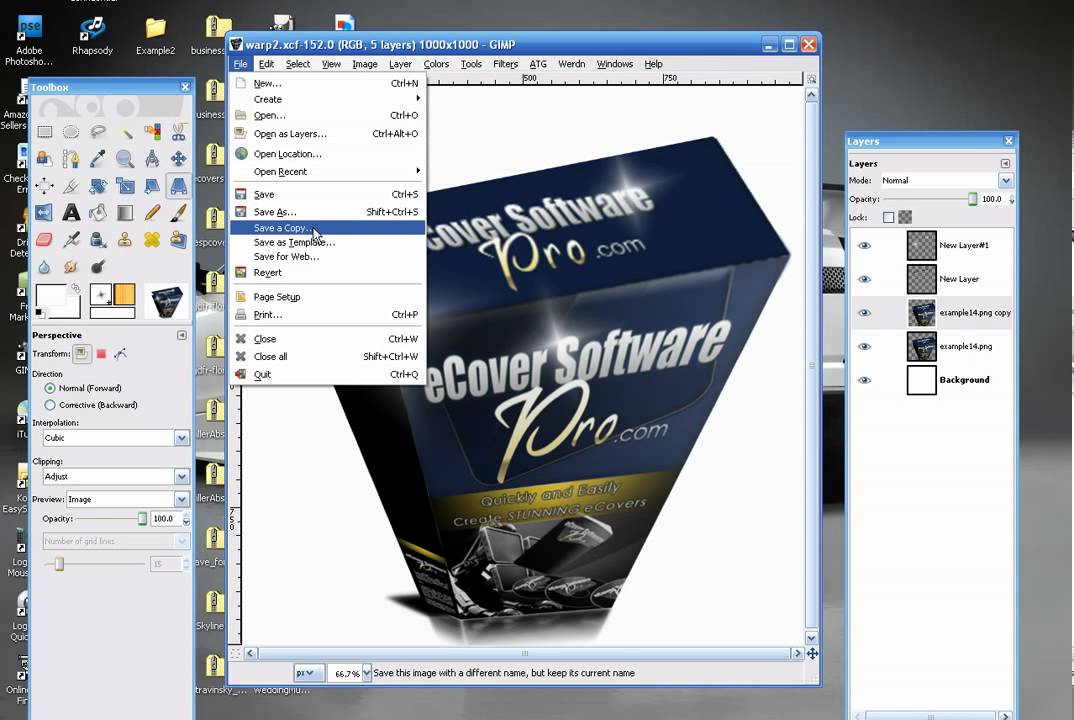Select the Perspective tool
The height and width of the screenshot is (720, 1074).
pyautogui.click(x=179, y=186)
